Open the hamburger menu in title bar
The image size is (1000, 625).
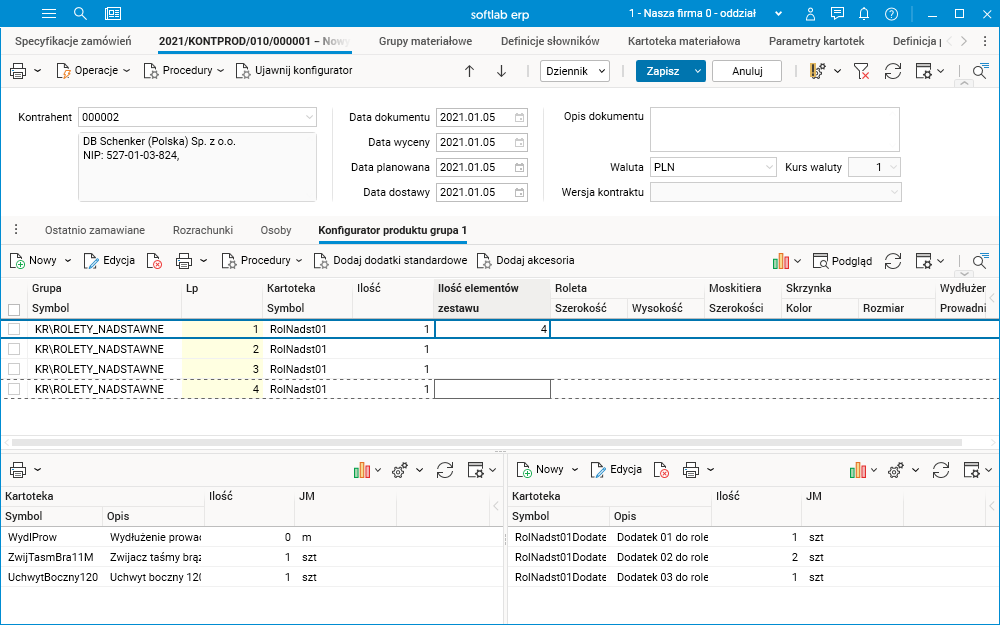[49, 14]
